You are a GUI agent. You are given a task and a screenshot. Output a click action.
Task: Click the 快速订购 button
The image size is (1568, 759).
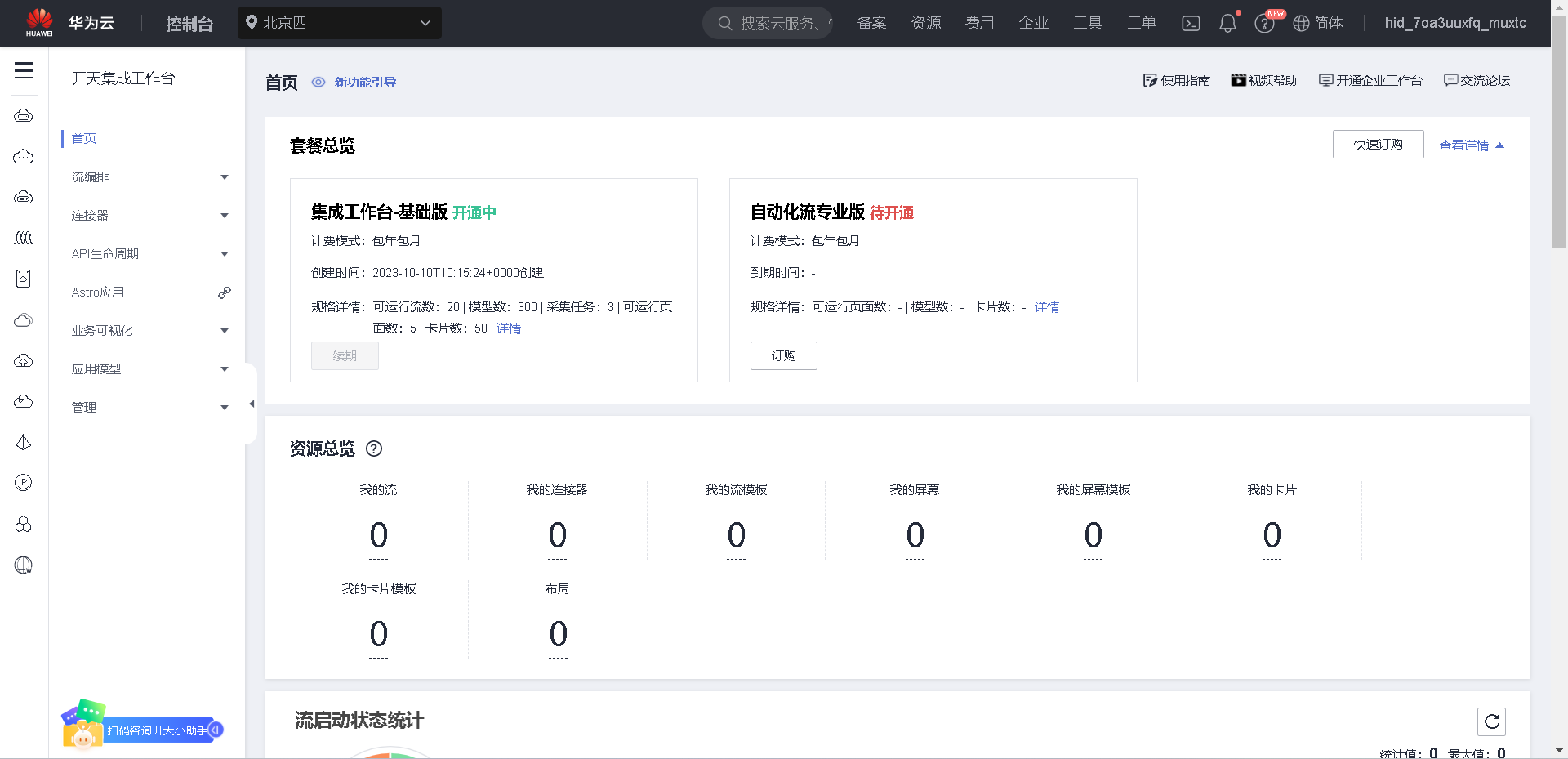[1379, 145]
